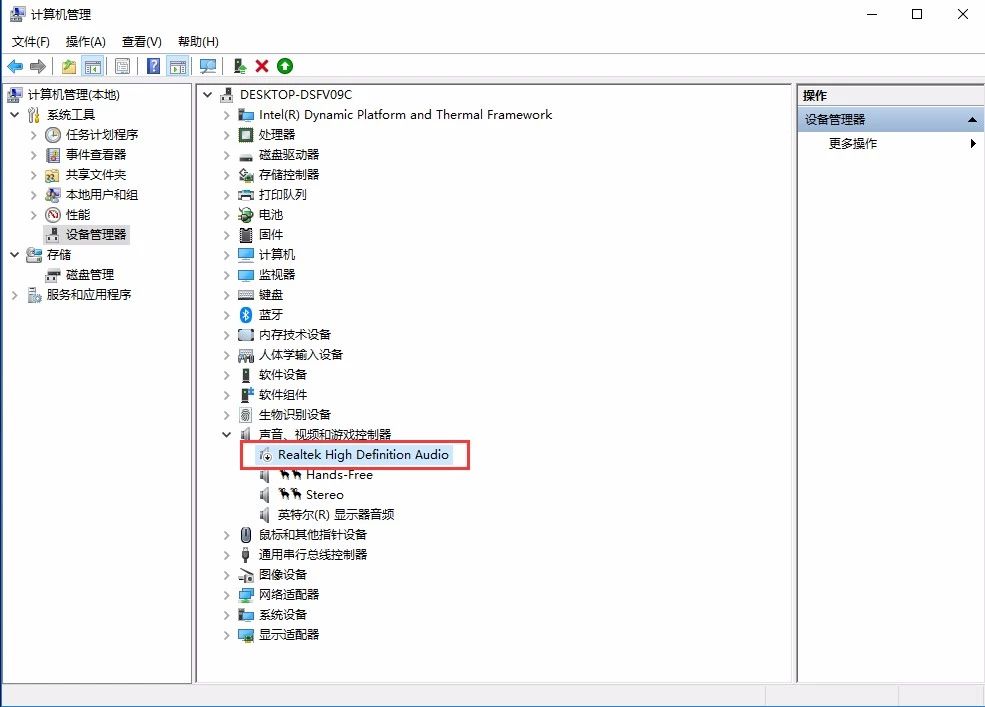The image size is (985, 707).
Task: Toggle the show/hide console tree button
Action: pyautogui.click(x=92, y=66)
